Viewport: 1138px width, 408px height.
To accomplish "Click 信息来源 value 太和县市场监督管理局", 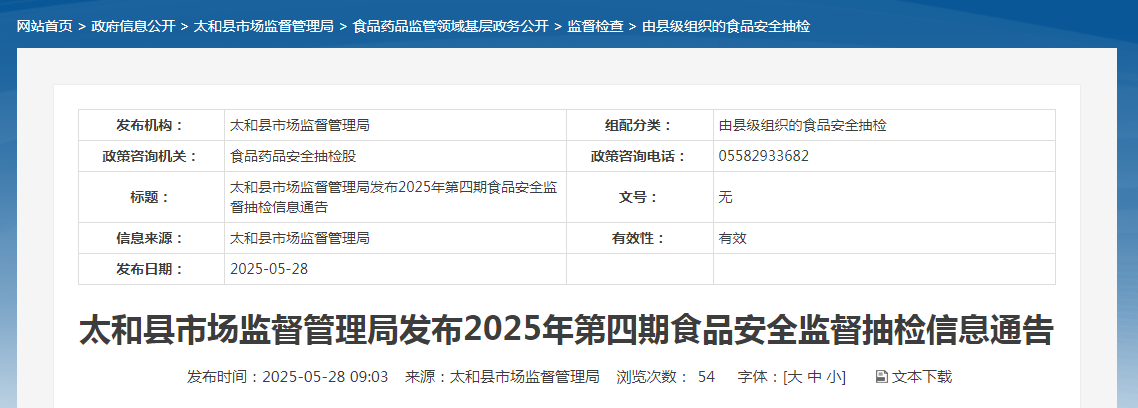I will tap(300, 238).
